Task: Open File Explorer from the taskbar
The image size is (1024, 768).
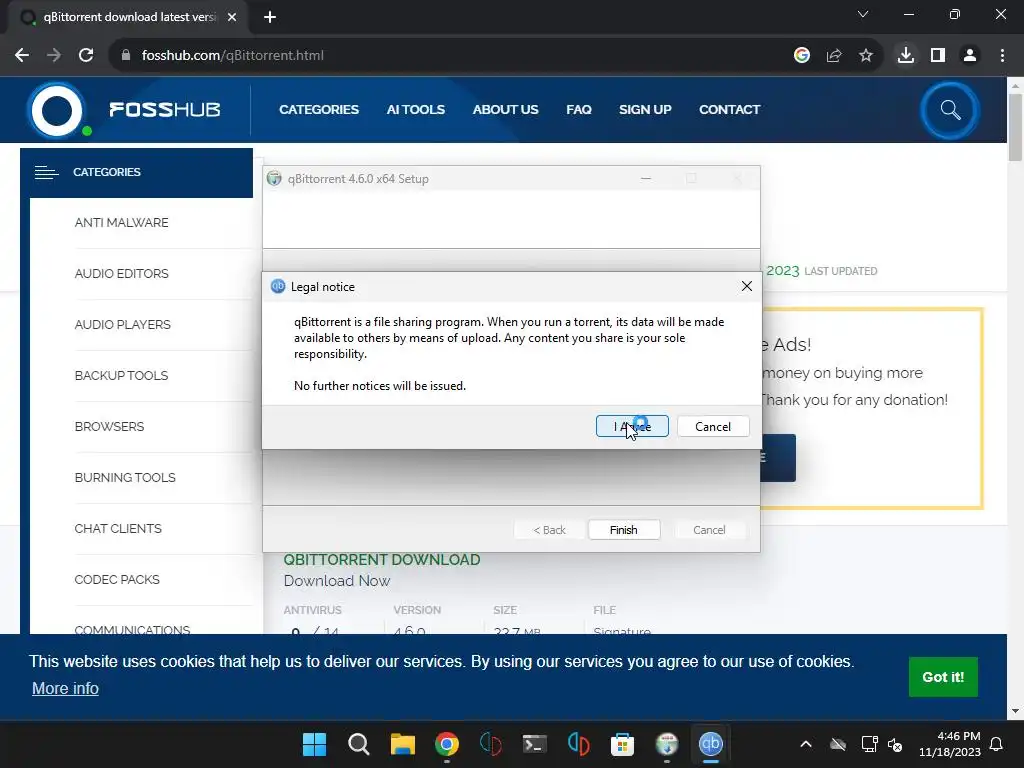Action: coord(403,744)
